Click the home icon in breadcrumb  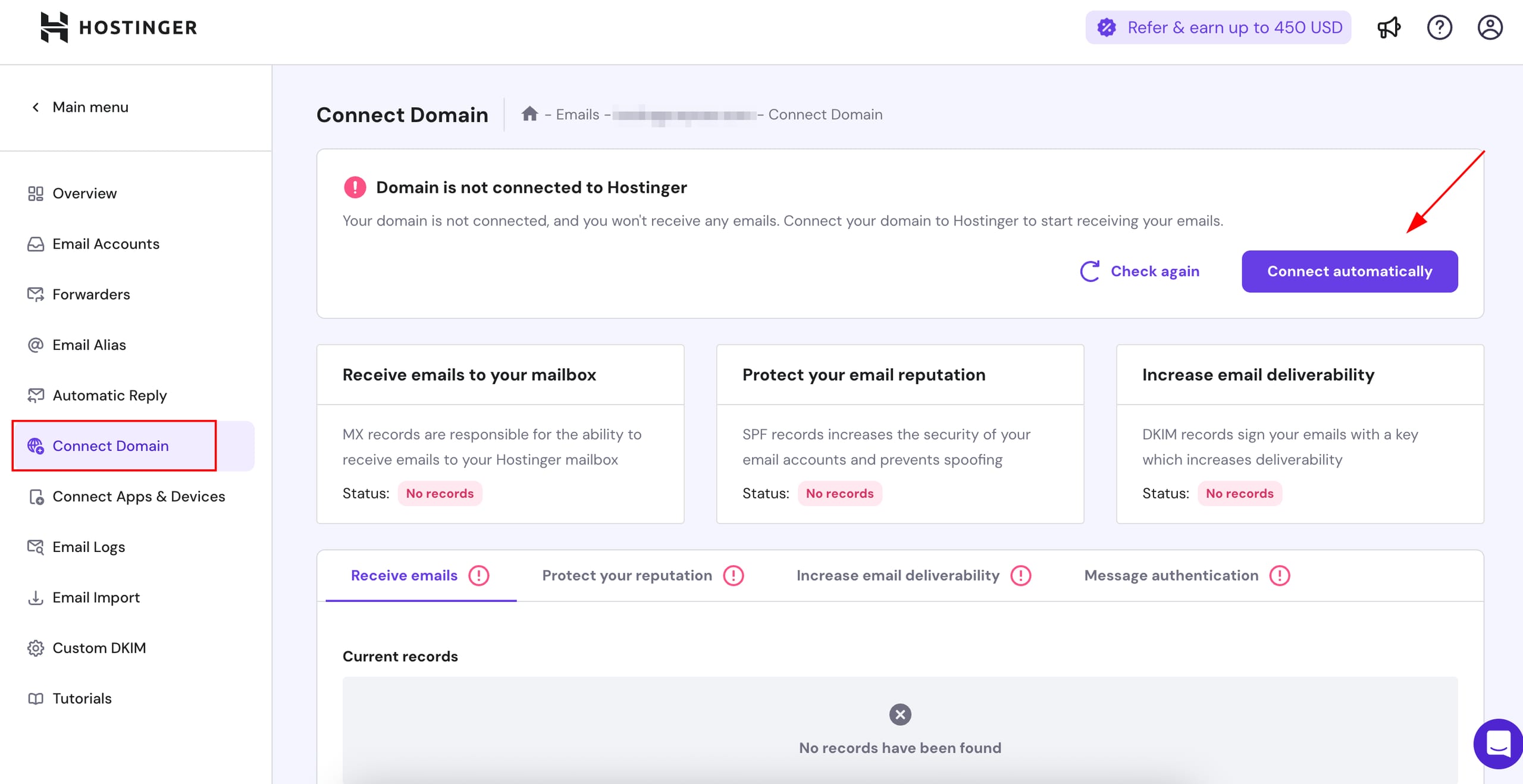pyautogui.click(x=529, y=114)
